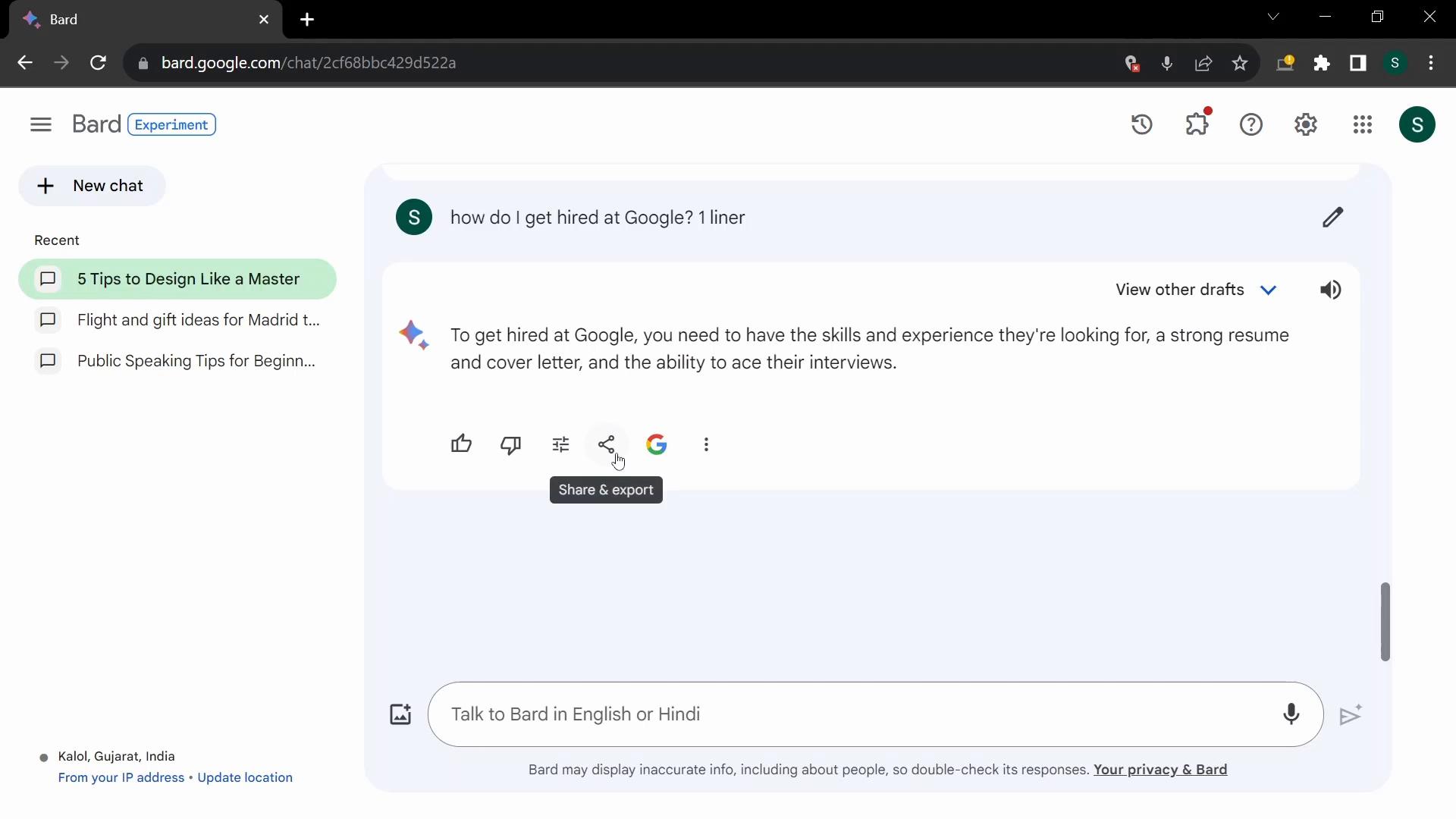Click the Google Search this icon
This screenshot has height=819, width=1456.
point(657,444)
